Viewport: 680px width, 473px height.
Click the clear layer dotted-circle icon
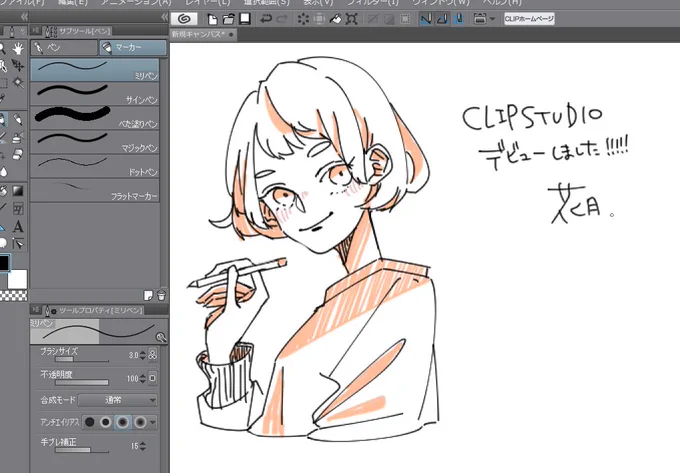point(303,19)
